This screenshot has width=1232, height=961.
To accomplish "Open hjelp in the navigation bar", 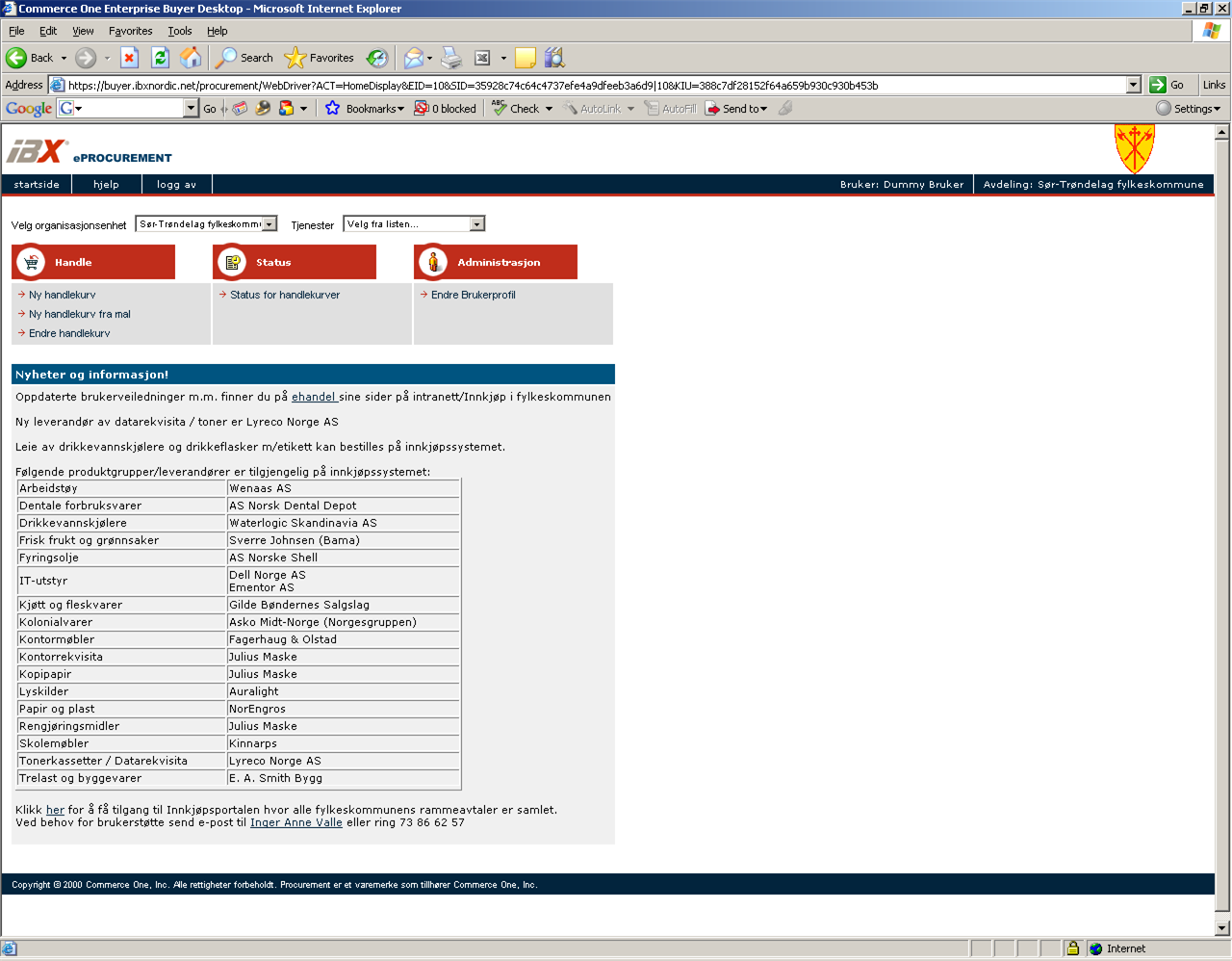I will [x=107, y=185].
